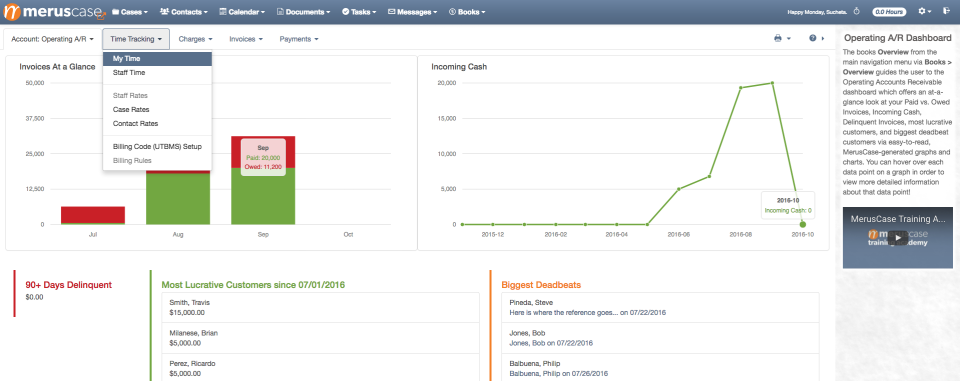
Task: Select Staff Rates menu item
Action: coord(157,96)
